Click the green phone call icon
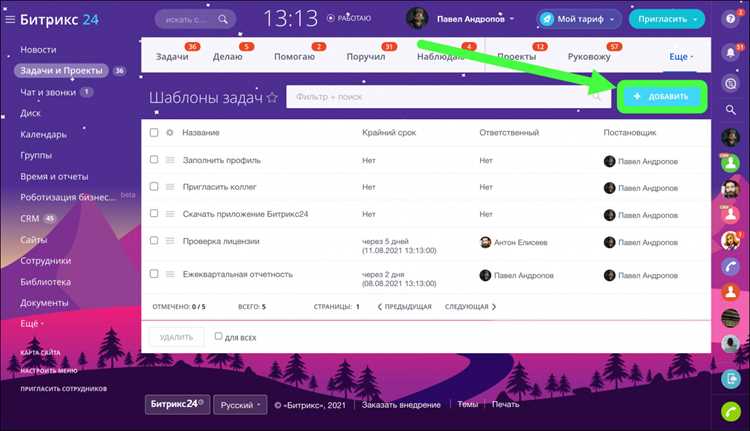The width and height of the screenshot is (750, 431). coord(731,412)
